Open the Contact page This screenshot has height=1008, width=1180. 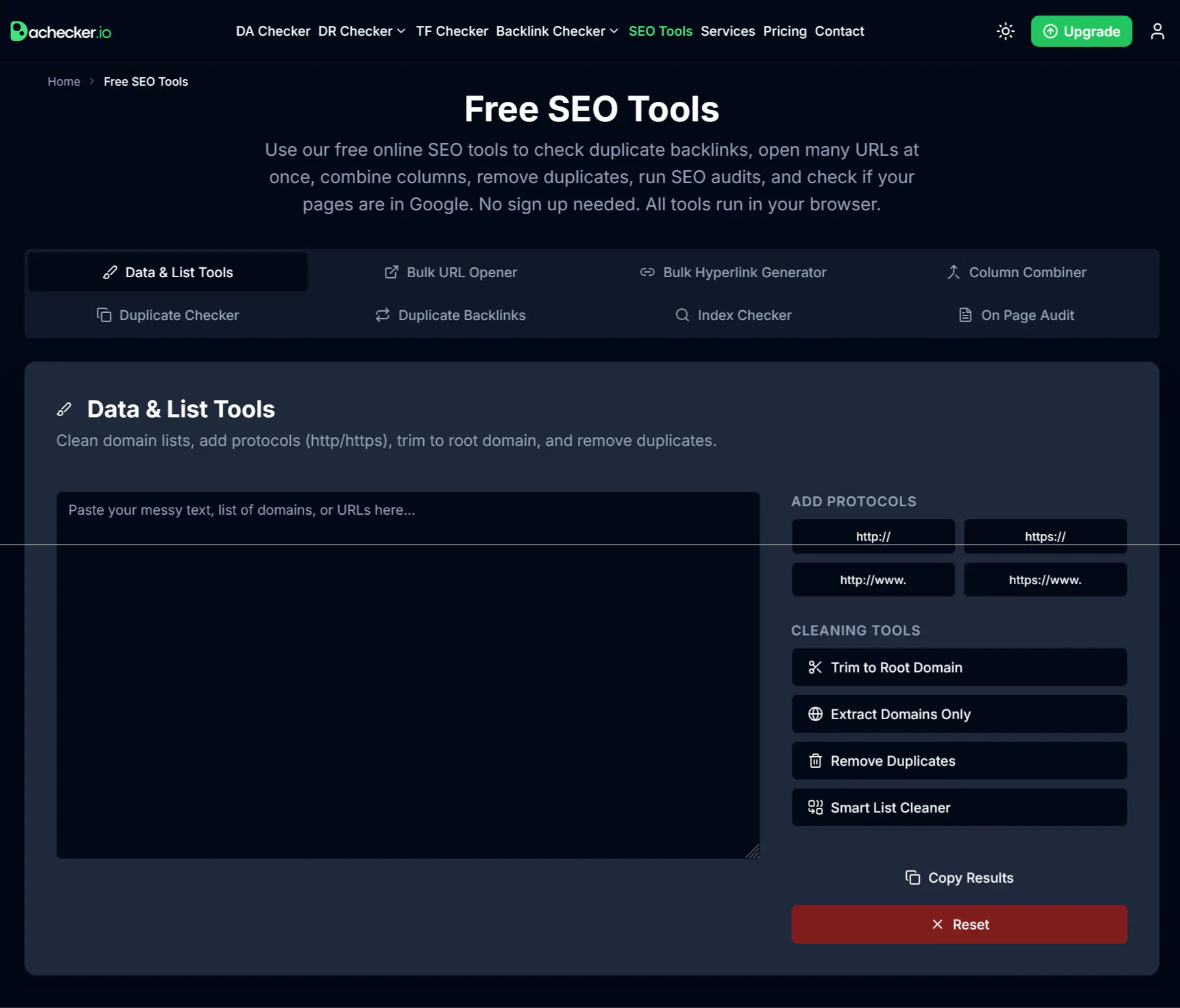click(839, 31)
